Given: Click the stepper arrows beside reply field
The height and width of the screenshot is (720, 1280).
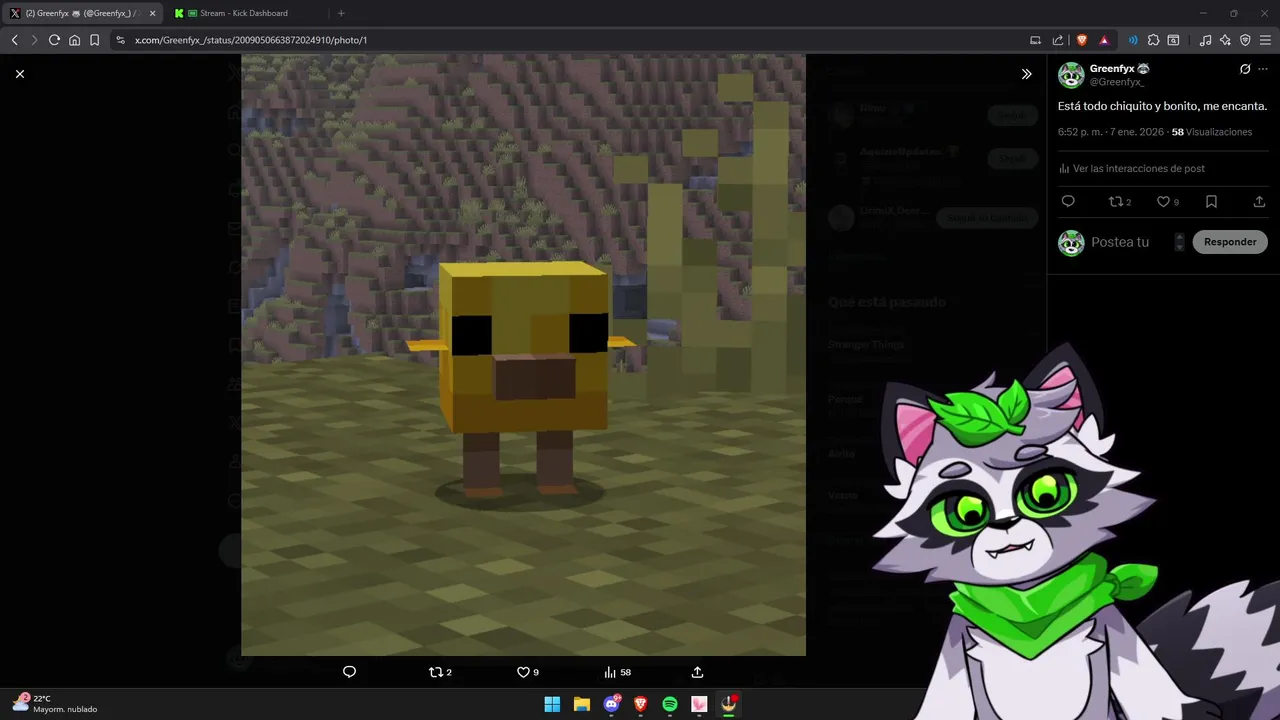Looking at the screenshot, I should (x=1179, y=242).
